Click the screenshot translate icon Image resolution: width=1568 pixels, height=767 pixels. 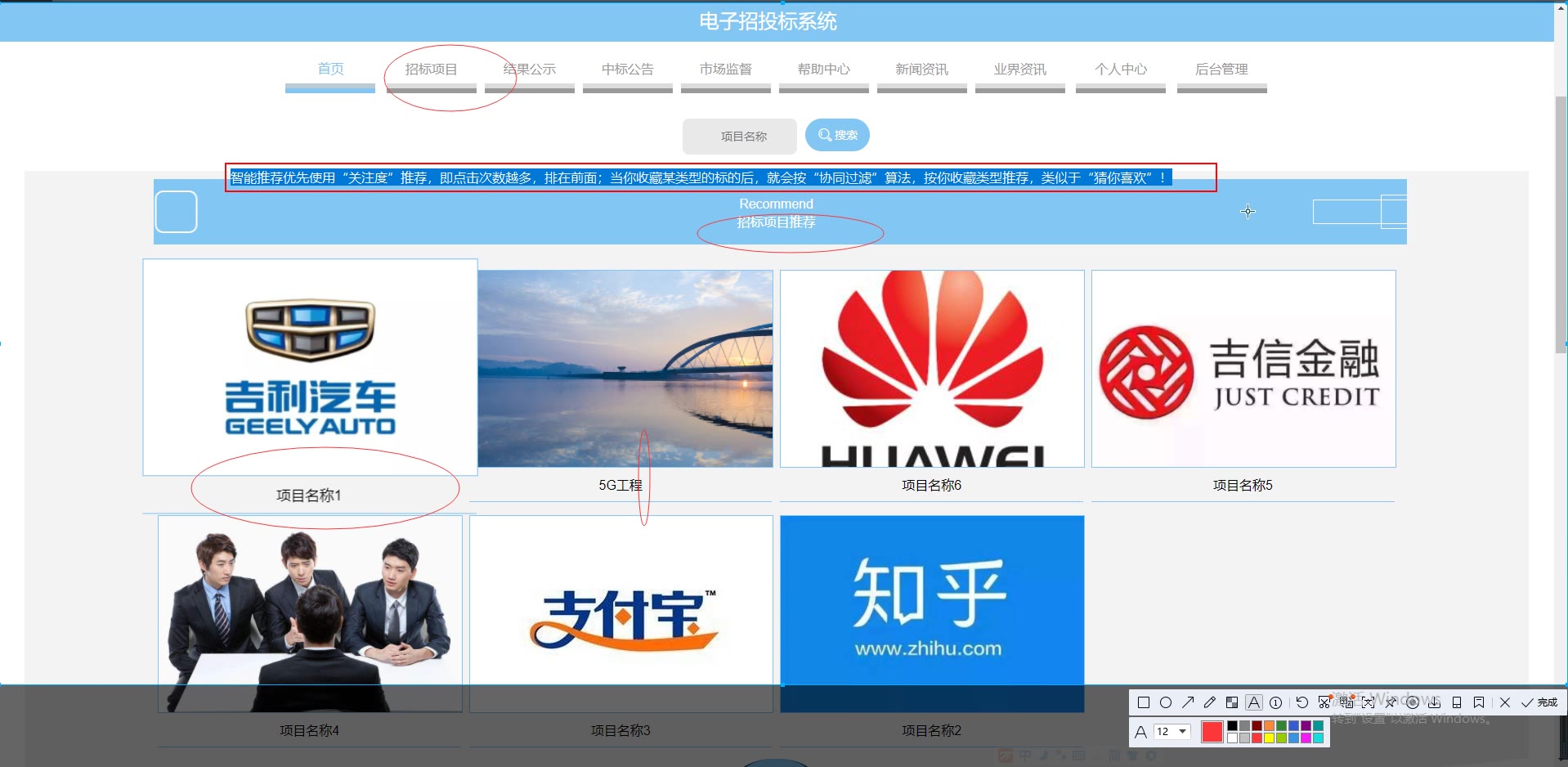click(x=1346, y=702)
